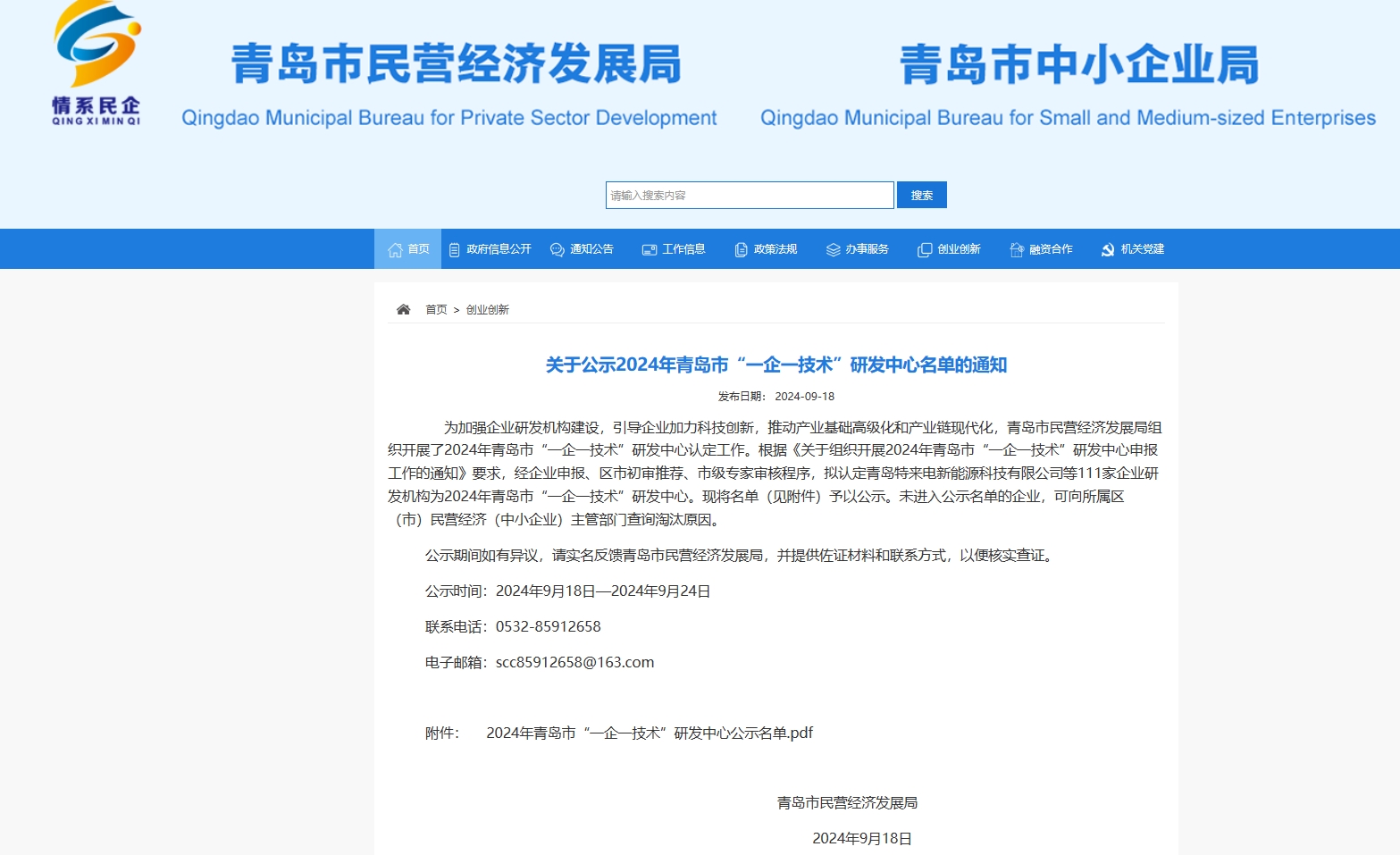Click the 政策法规 papers icon
The height and width of the screenshot is (855, 1400).
(x=741, y=250)
